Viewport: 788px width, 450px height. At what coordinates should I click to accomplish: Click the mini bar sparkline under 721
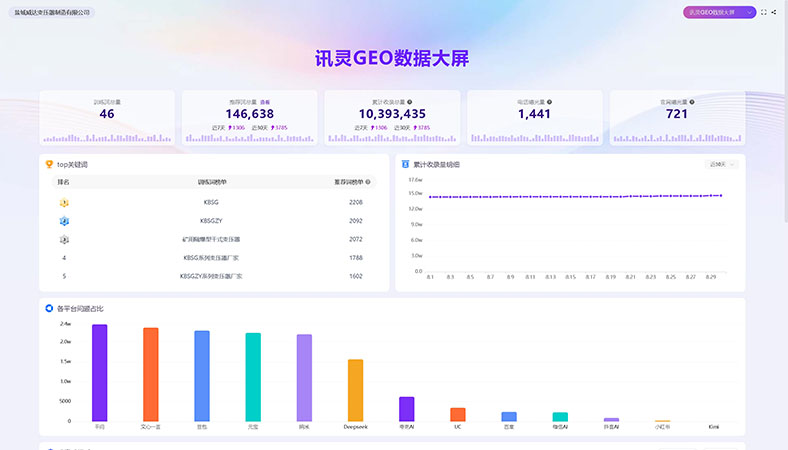pos(677,137)
